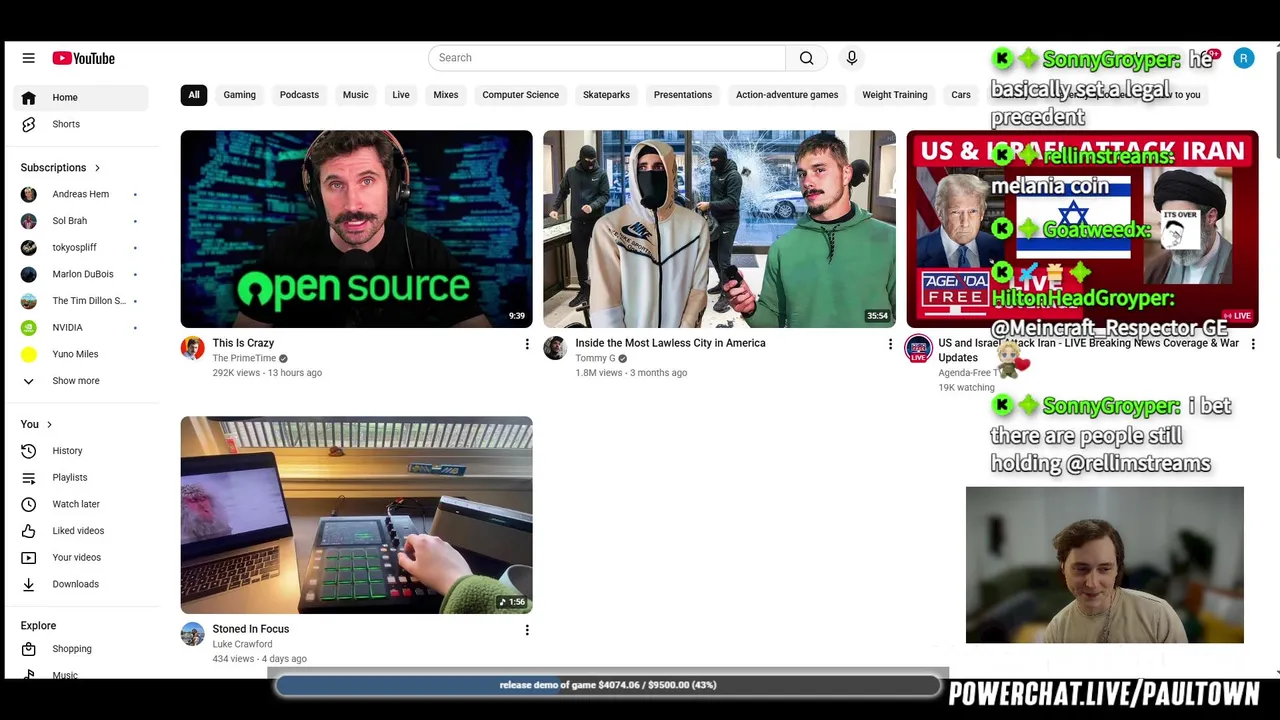Start voice search with microphone

point(852,58)
